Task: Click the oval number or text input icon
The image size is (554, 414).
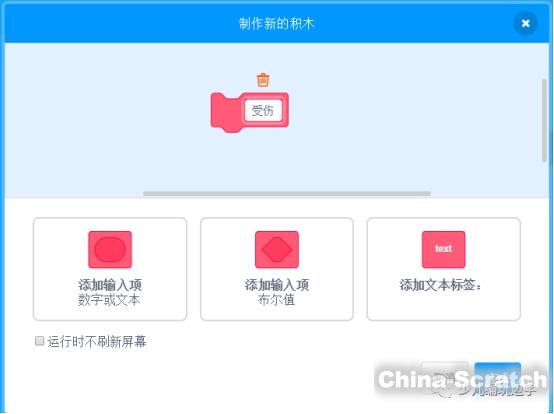Action: [110, 249]
